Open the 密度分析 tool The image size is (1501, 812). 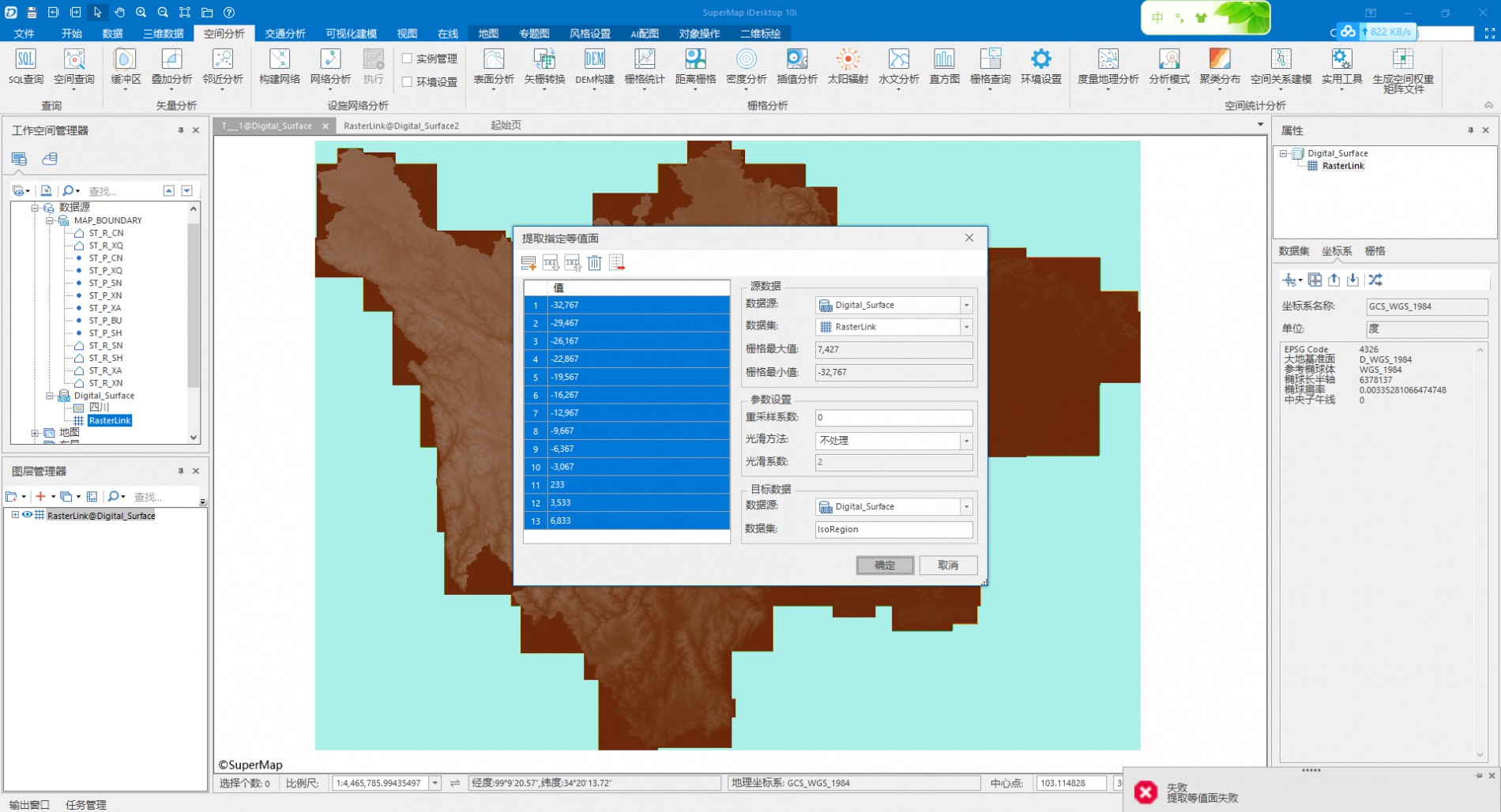pos(746,67)
